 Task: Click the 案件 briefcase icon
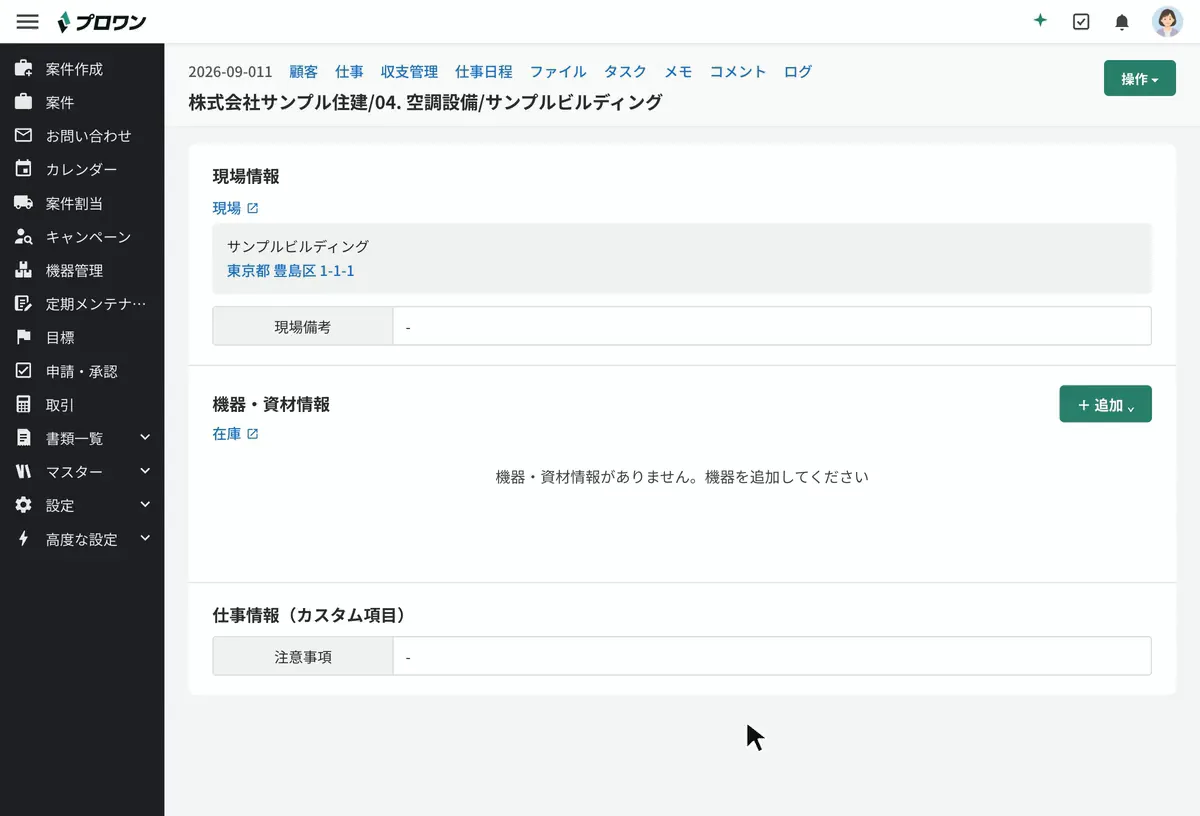24,102
